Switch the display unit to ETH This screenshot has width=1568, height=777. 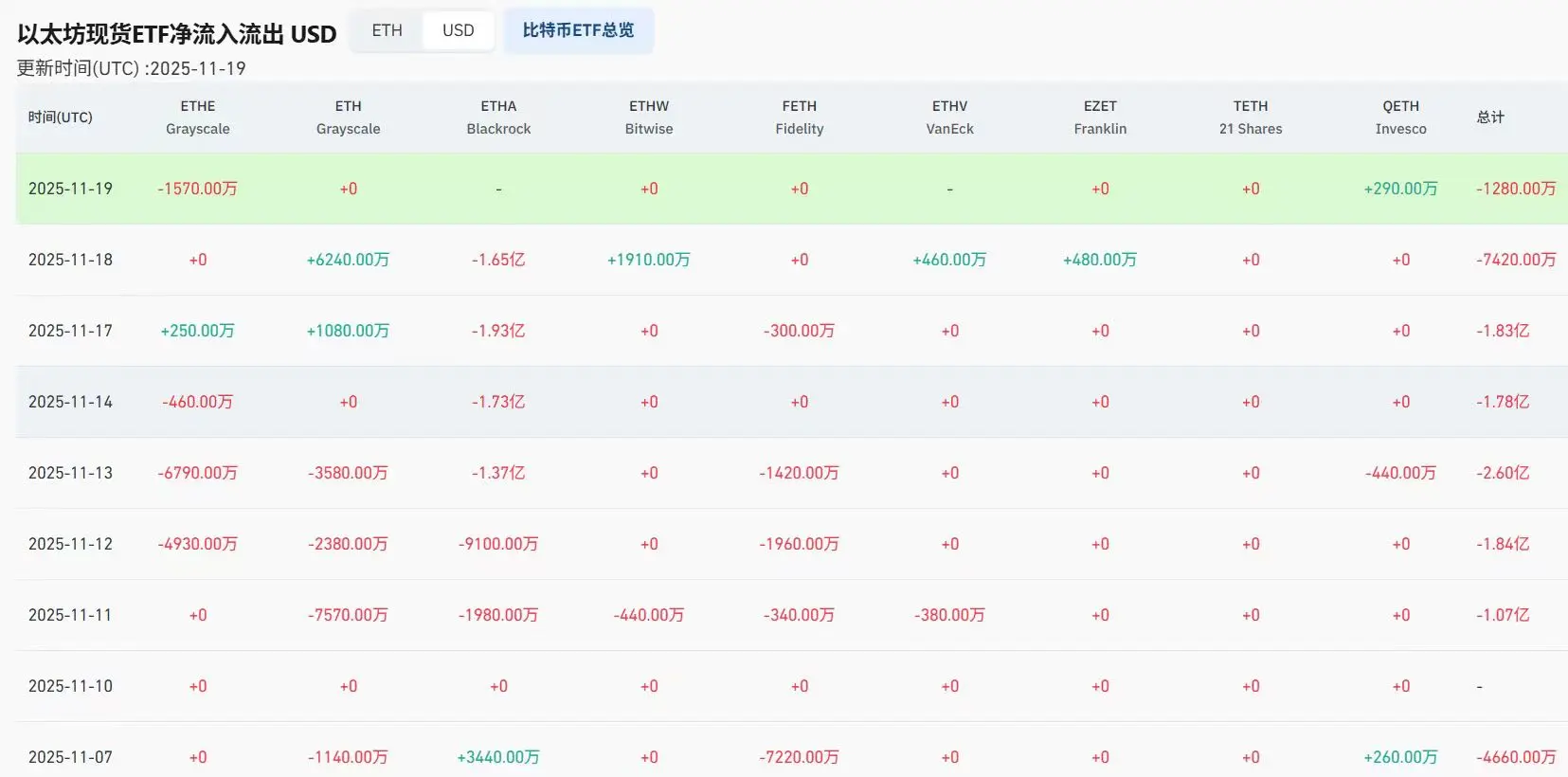point(387,30)
